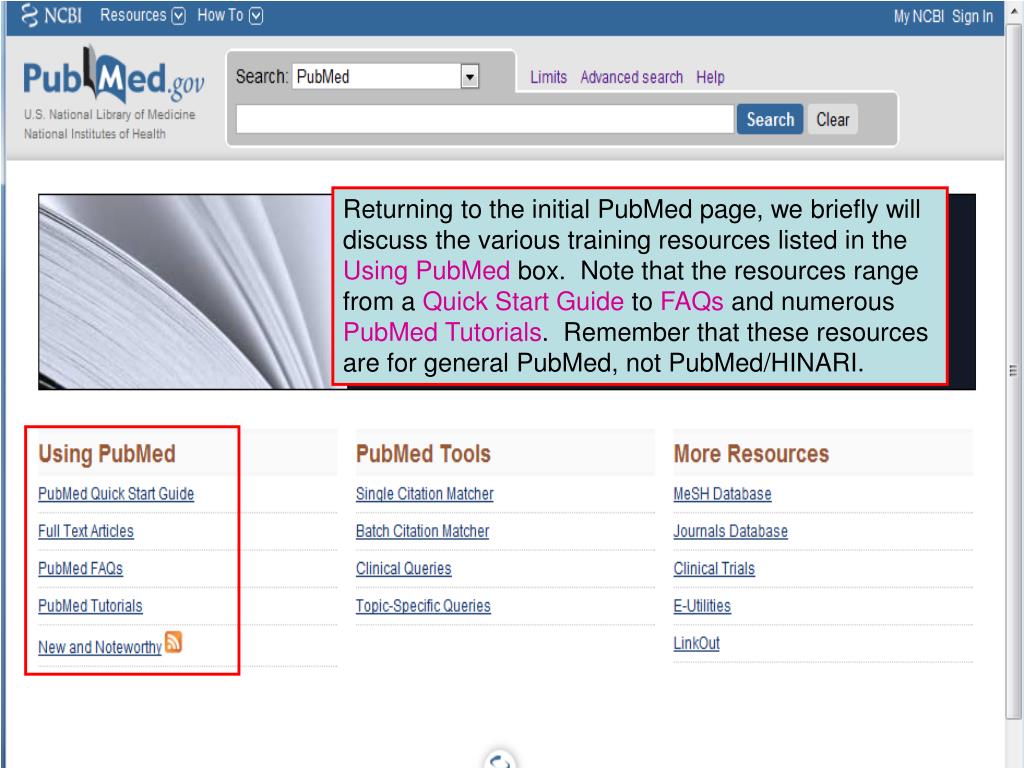
Task: Open the Search database dropdown arrow
Action: pos(470,77)
